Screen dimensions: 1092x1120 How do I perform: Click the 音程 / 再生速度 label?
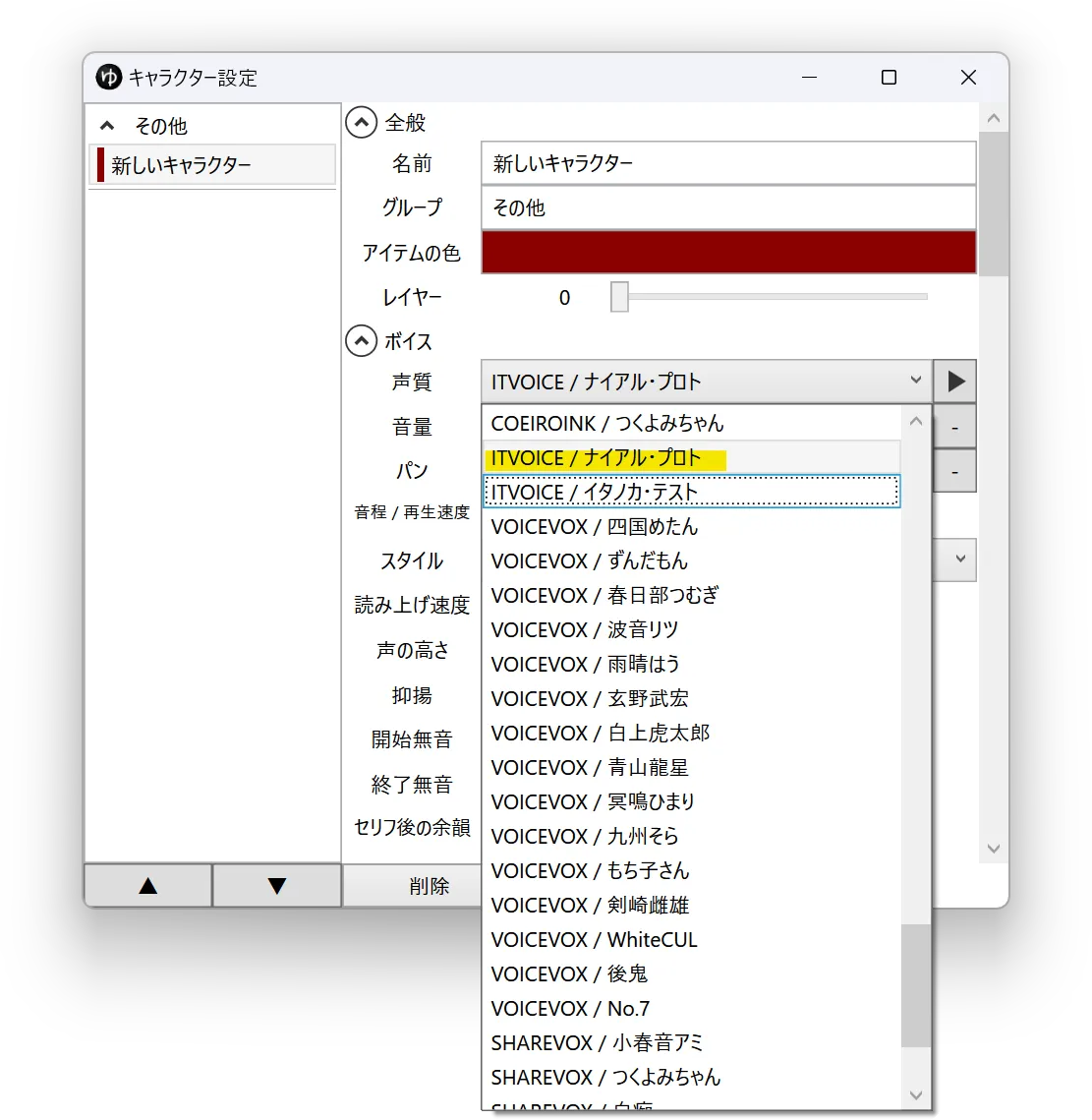412,512
